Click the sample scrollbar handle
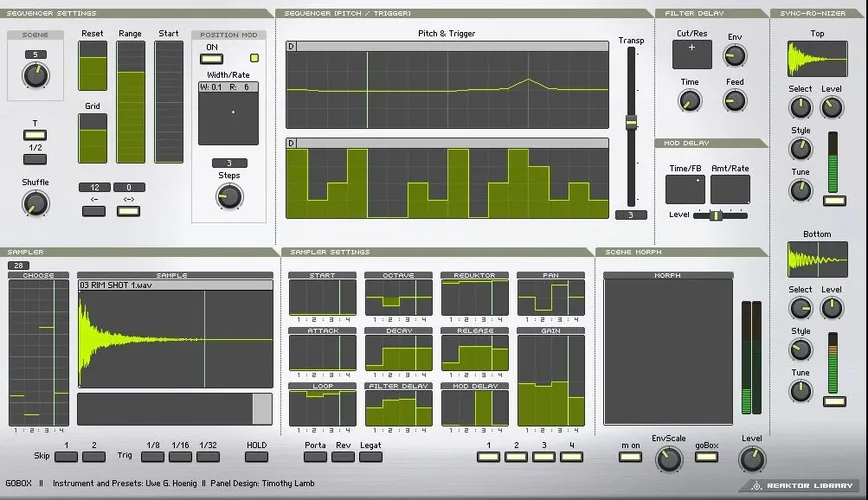 262,409
